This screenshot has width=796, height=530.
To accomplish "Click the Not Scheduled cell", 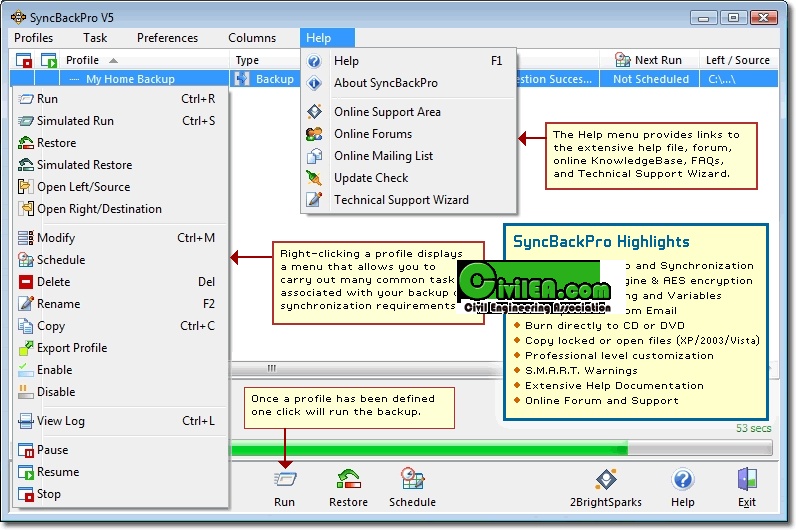I will [650, 79].
